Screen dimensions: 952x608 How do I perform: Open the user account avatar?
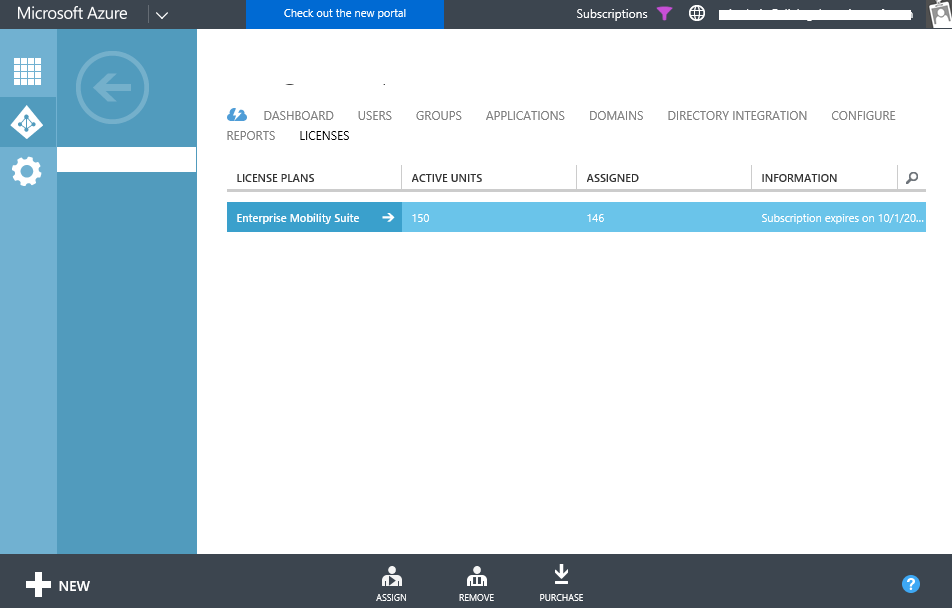[x=940, y=13]
